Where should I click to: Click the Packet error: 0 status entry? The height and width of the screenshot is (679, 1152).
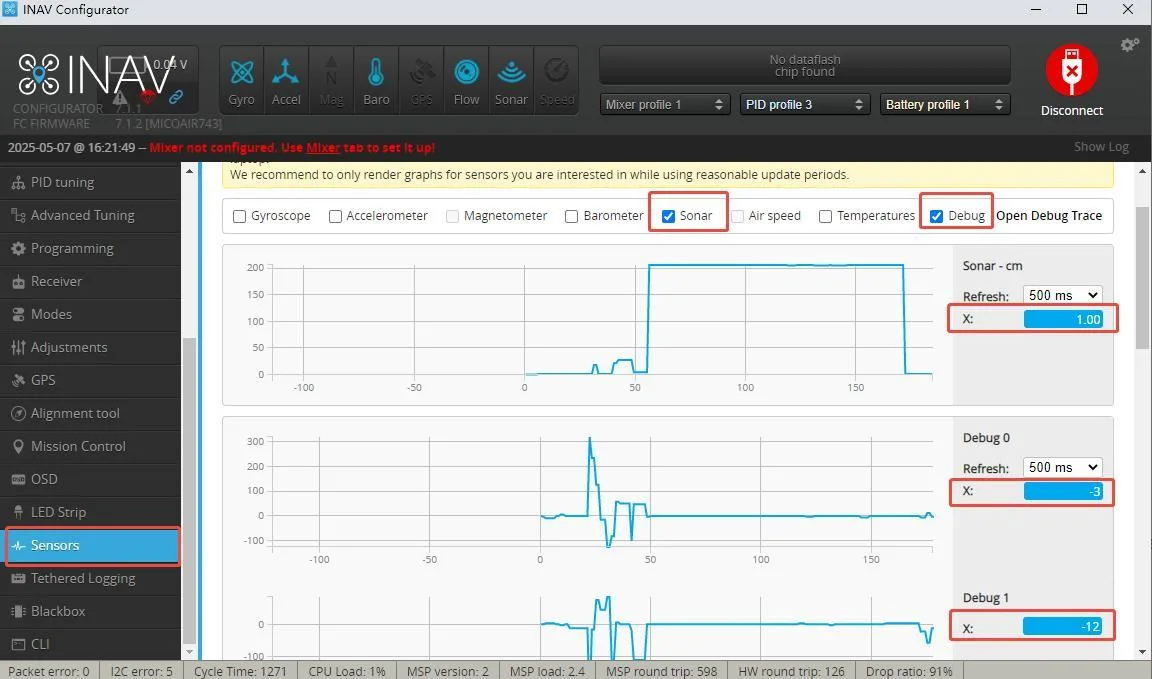48,671
